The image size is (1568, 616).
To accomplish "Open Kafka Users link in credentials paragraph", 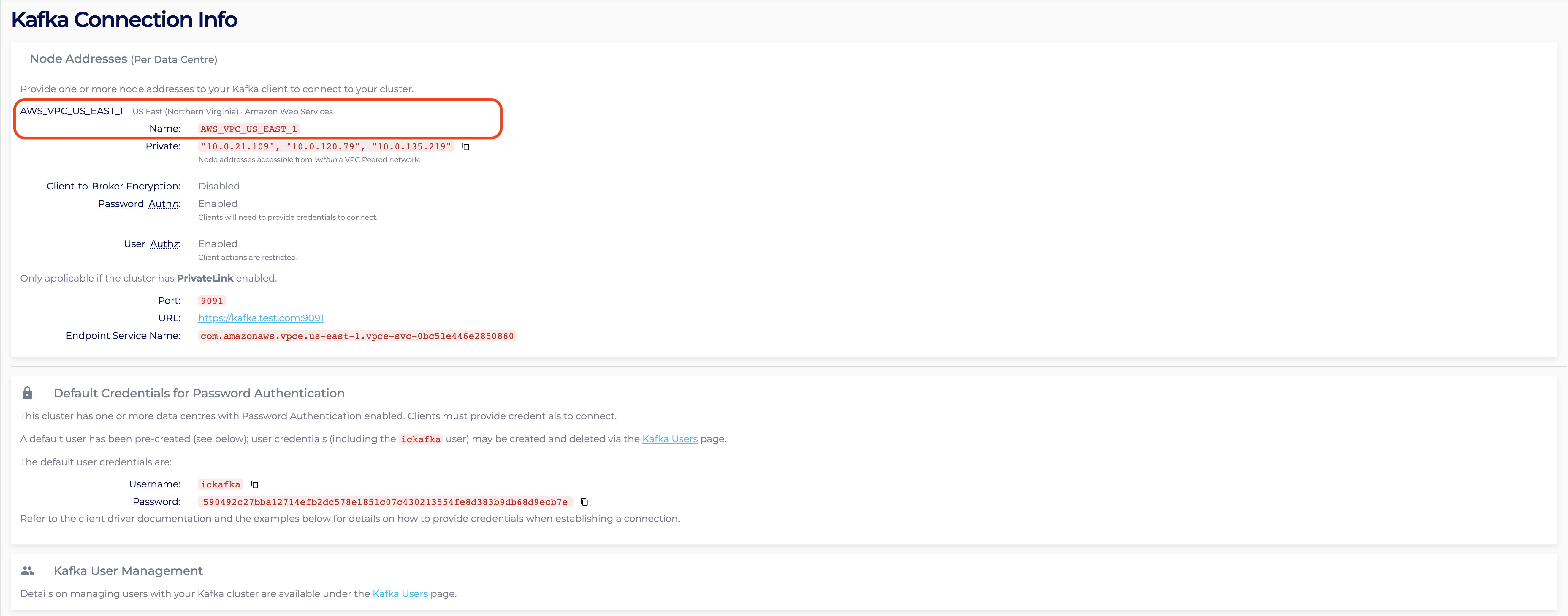I will (x=670, y=439).
